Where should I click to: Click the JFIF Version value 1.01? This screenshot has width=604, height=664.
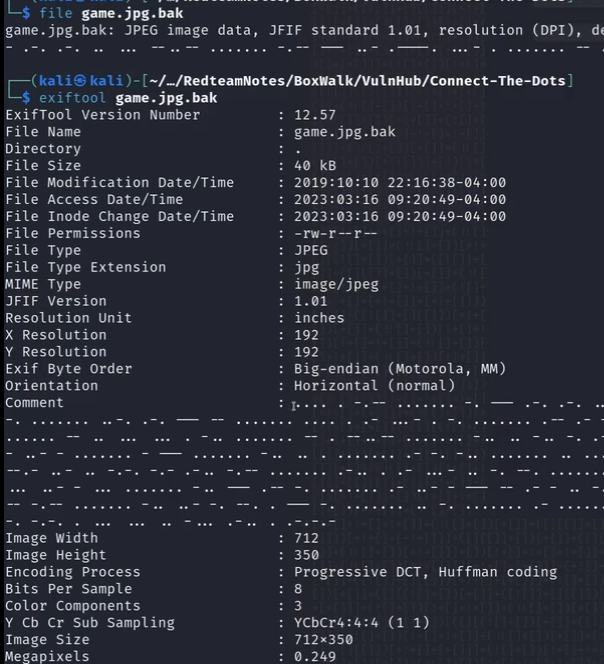pos(311,301)
